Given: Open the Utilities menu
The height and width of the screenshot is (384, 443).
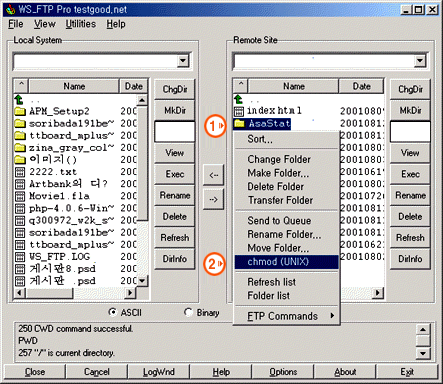Looking at the screenshot, I should pyautogui.click(x=80, y=24).
